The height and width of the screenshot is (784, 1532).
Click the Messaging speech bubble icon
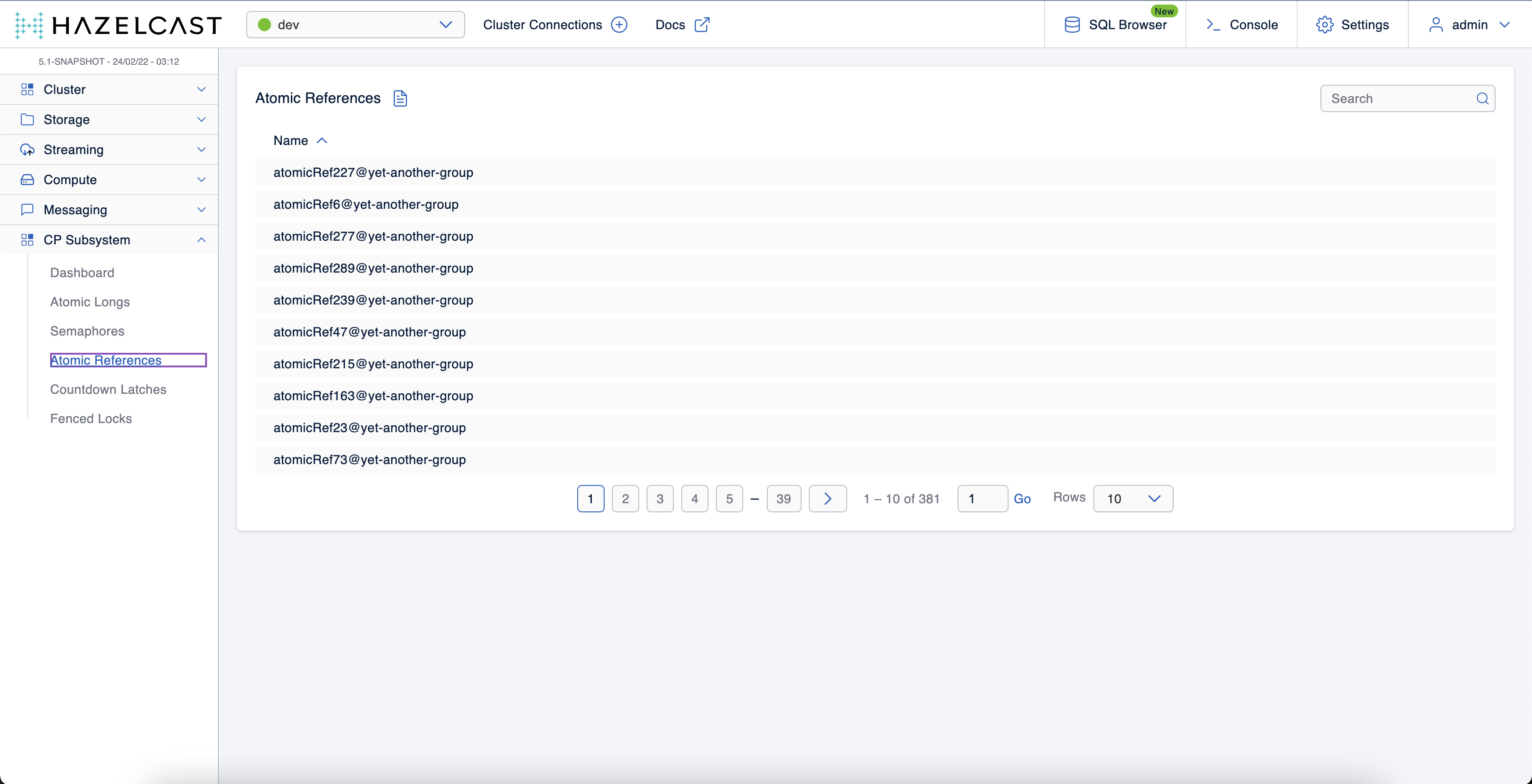pyautogui.click(x=27, y=209)
